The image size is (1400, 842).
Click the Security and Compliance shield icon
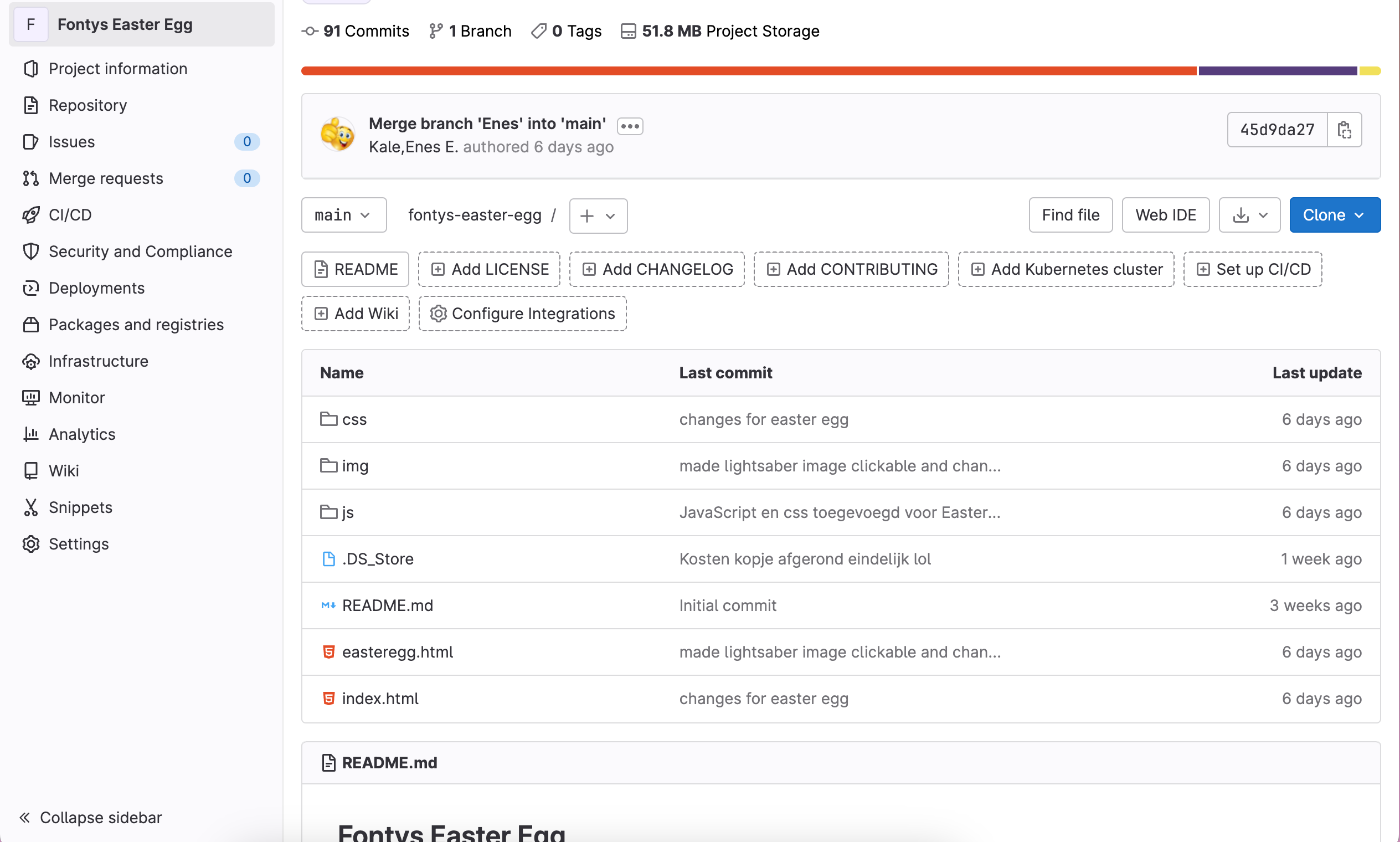(x=30, y=251)
